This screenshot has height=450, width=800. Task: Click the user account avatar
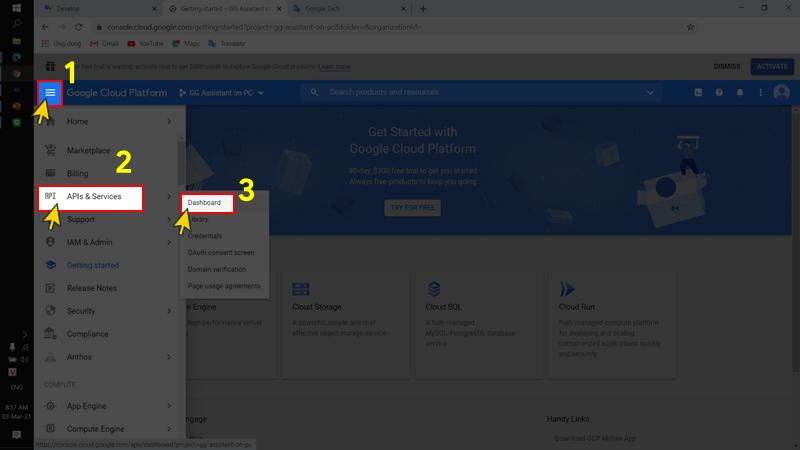click(781, 92)
